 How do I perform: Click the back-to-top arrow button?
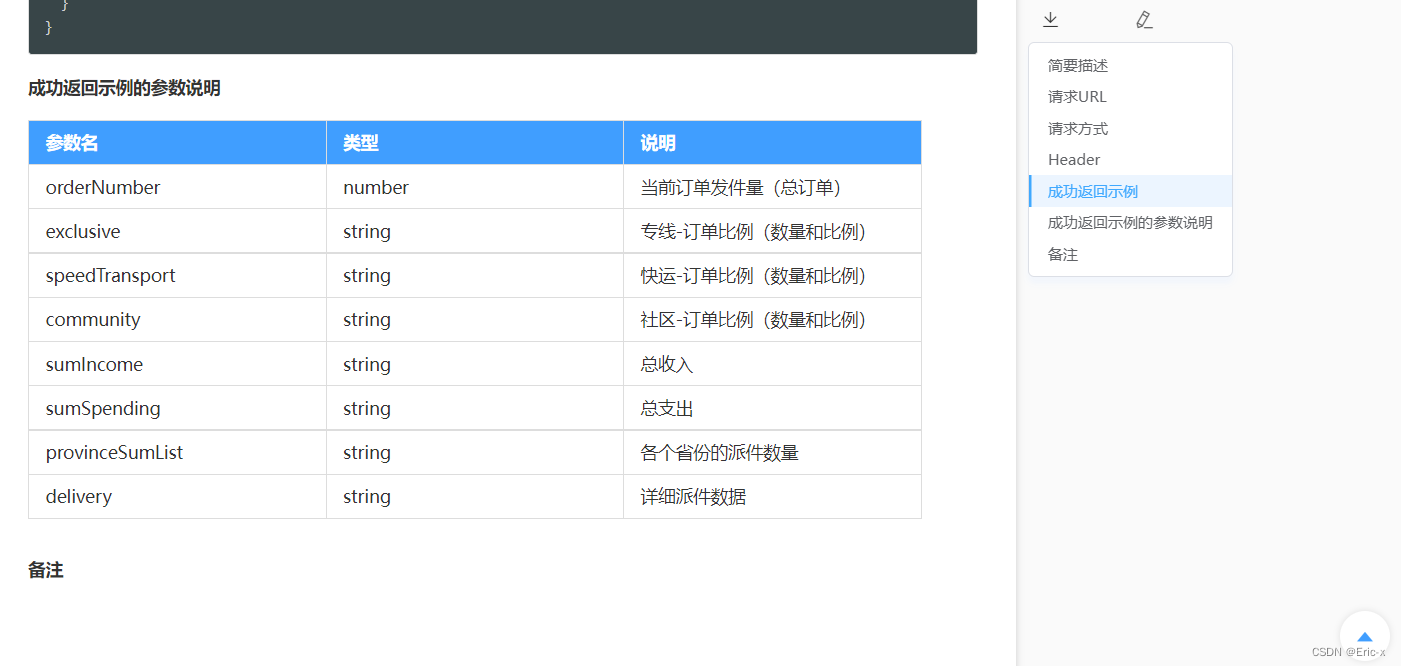[x=1364, y=636]
